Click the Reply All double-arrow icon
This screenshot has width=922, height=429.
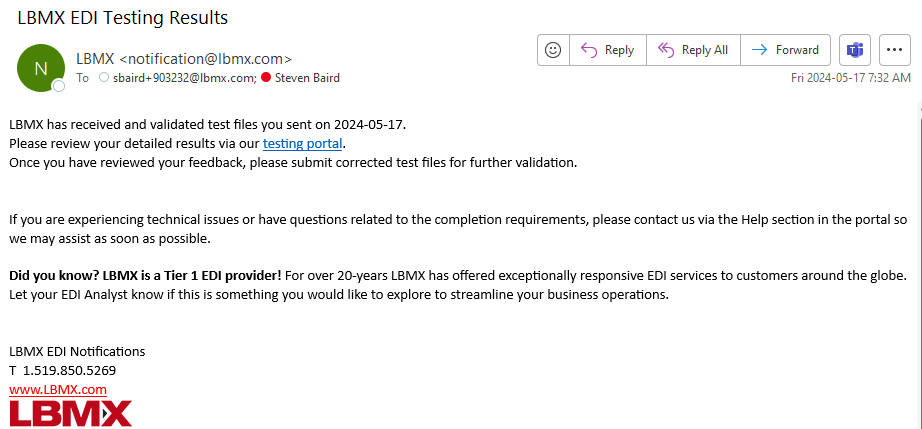pos(666,50)
